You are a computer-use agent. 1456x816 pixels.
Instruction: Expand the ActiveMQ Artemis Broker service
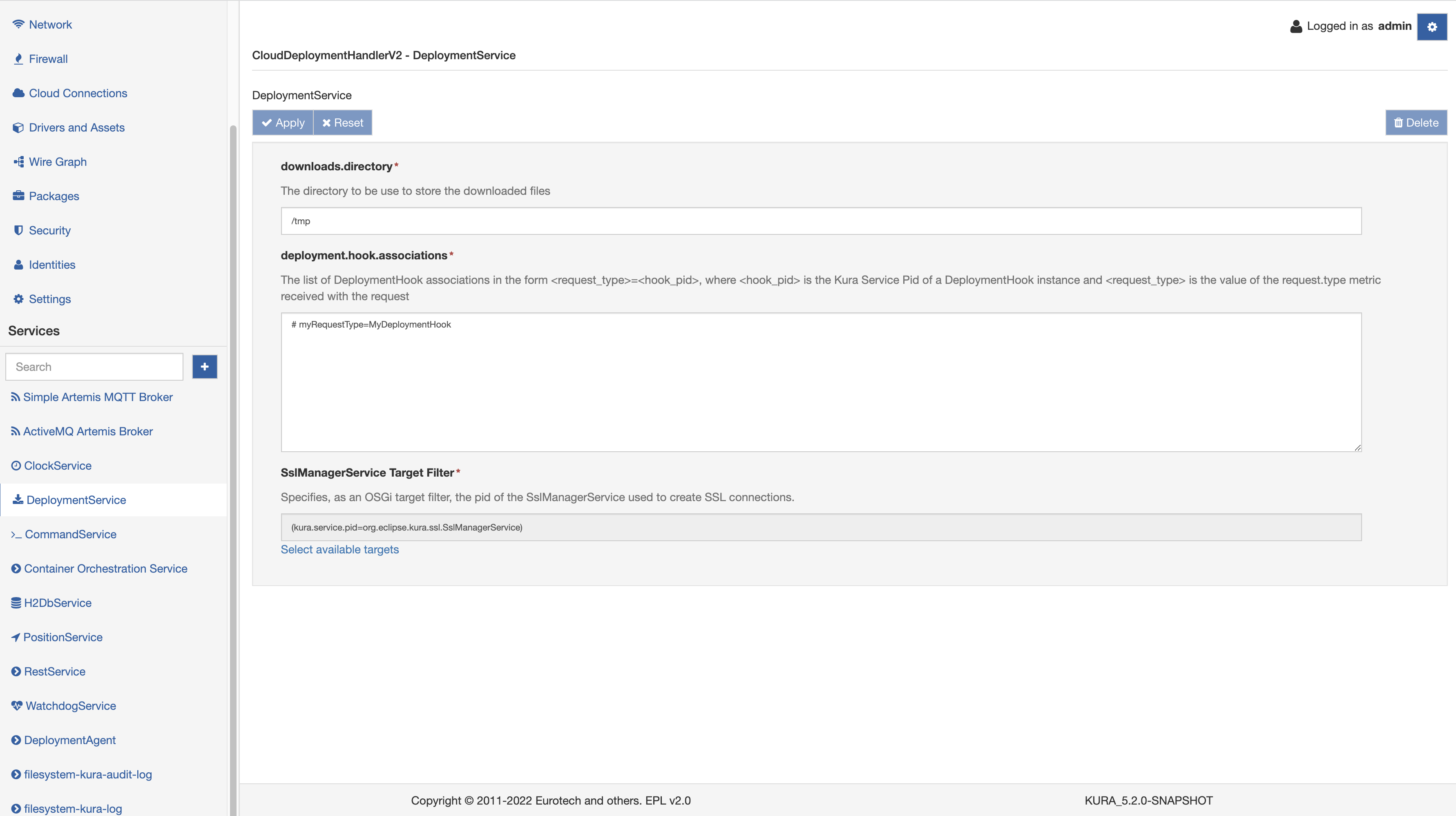coord(88,430)
